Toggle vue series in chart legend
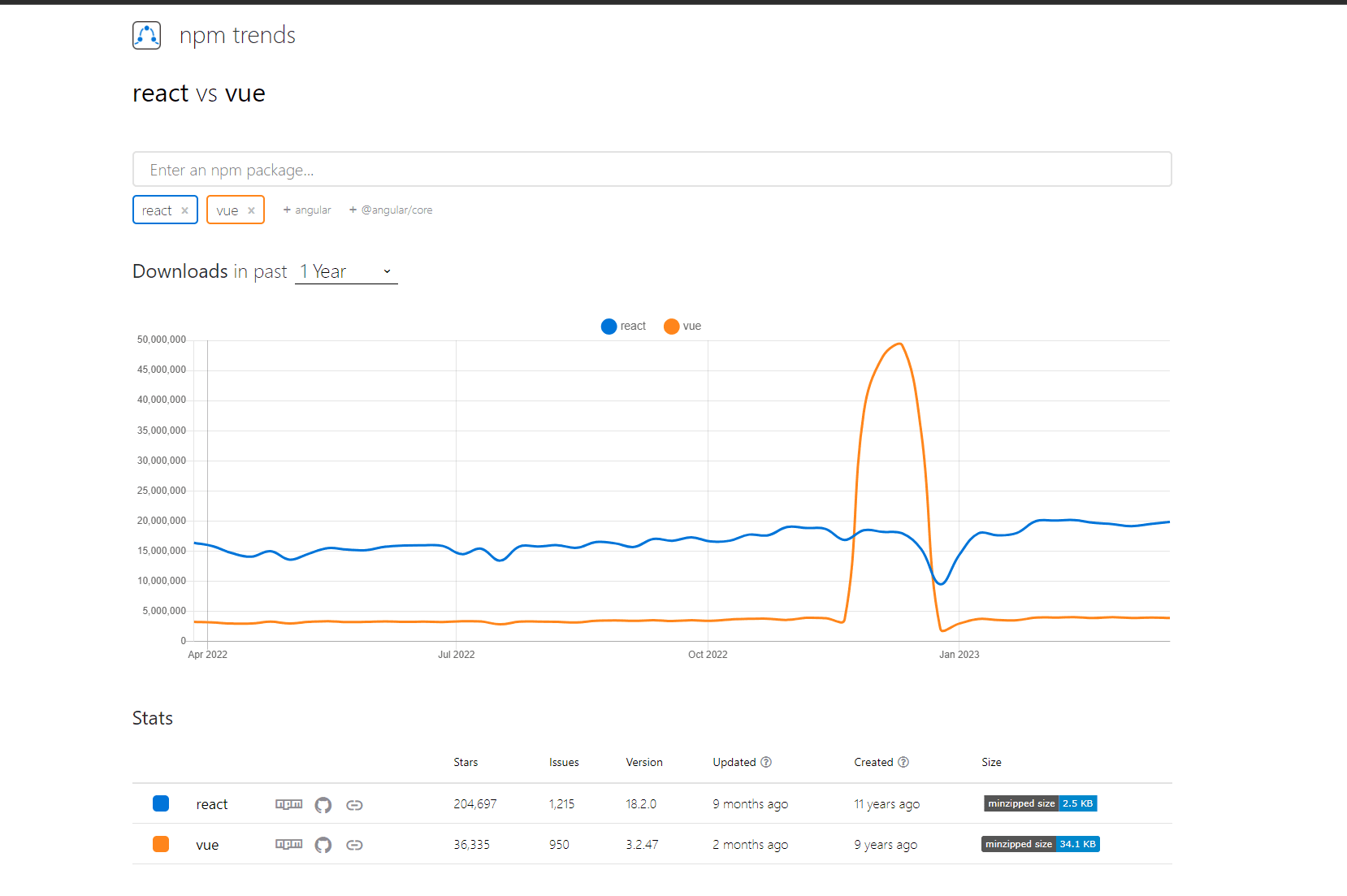The image size is (1347, 896). click(x=682, y=327)
